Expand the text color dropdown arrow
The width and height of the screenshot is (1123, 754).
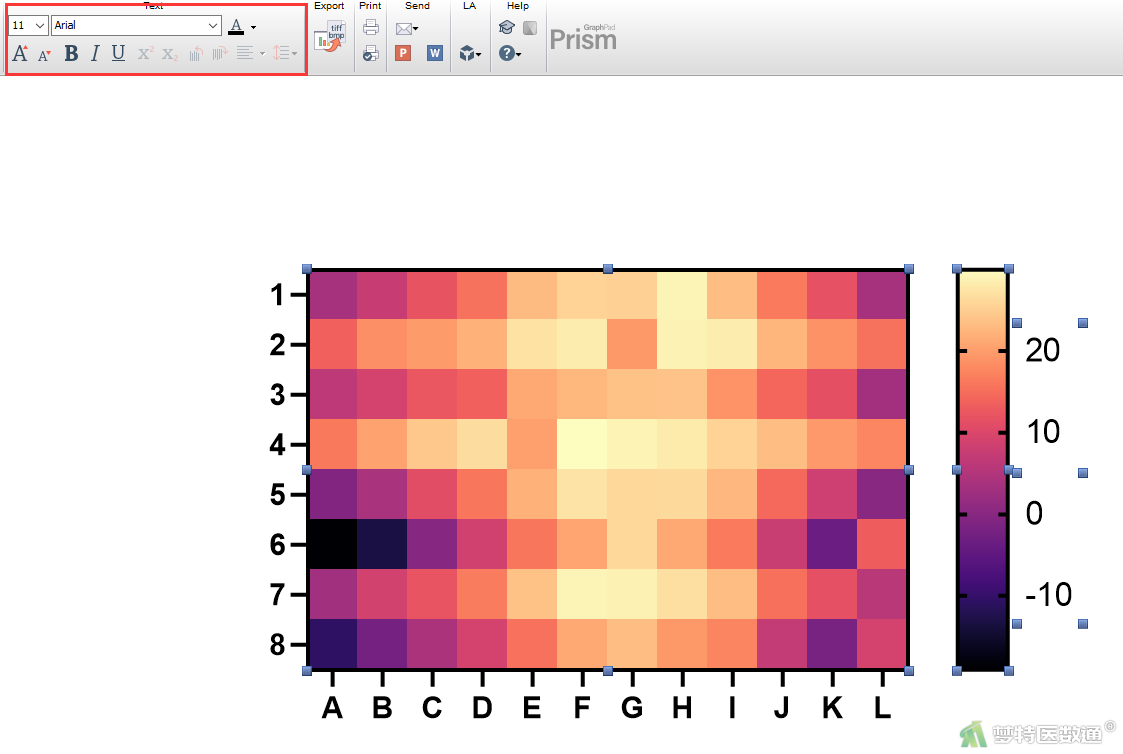click(254, 28)
